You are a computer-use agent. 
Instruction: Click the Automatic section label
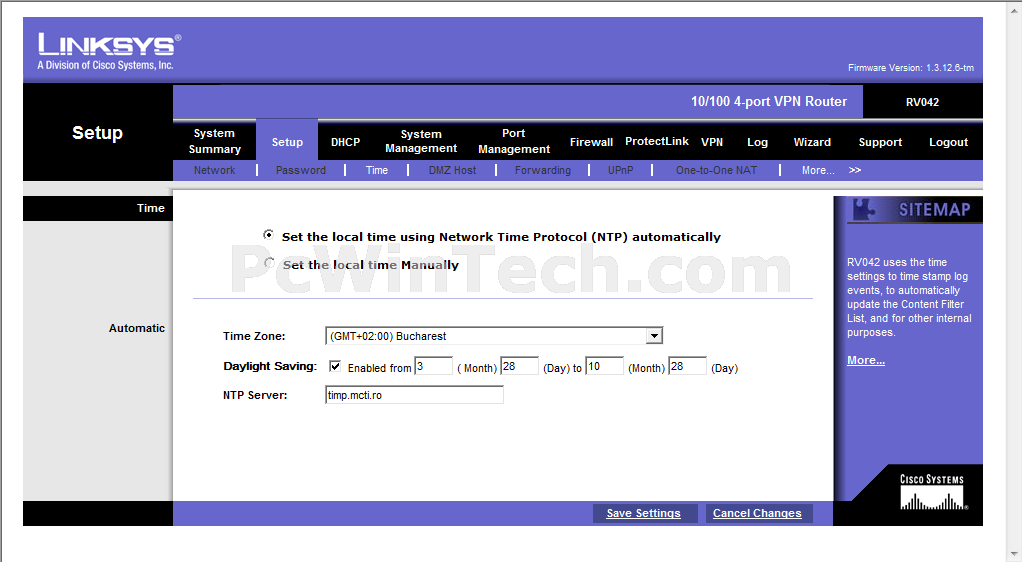(x=137, y=328)
